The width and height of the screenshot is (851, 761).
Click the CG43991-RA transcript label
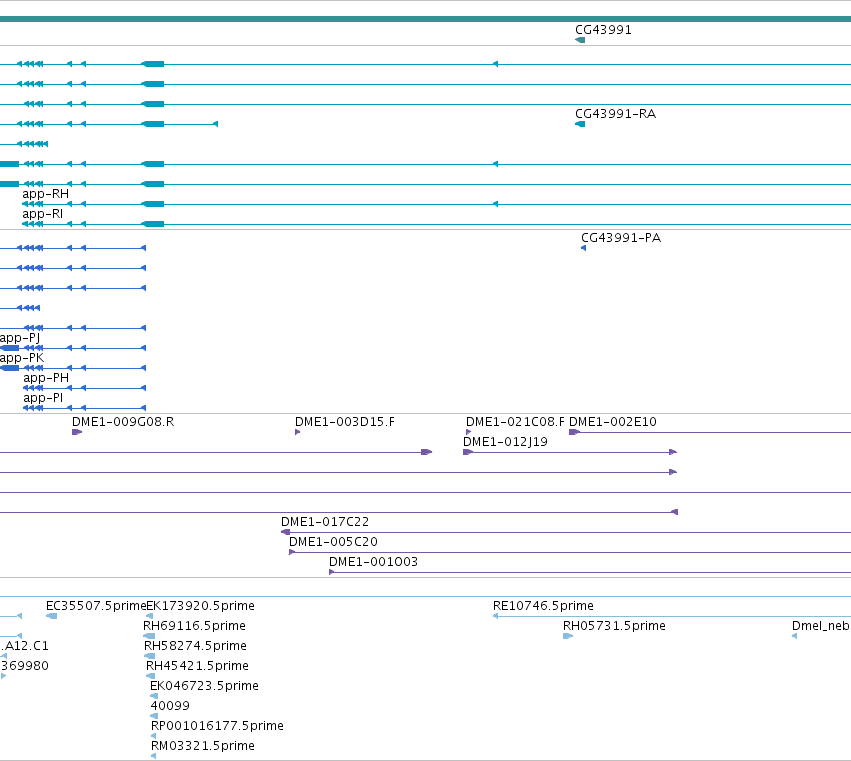pos(615,113)
